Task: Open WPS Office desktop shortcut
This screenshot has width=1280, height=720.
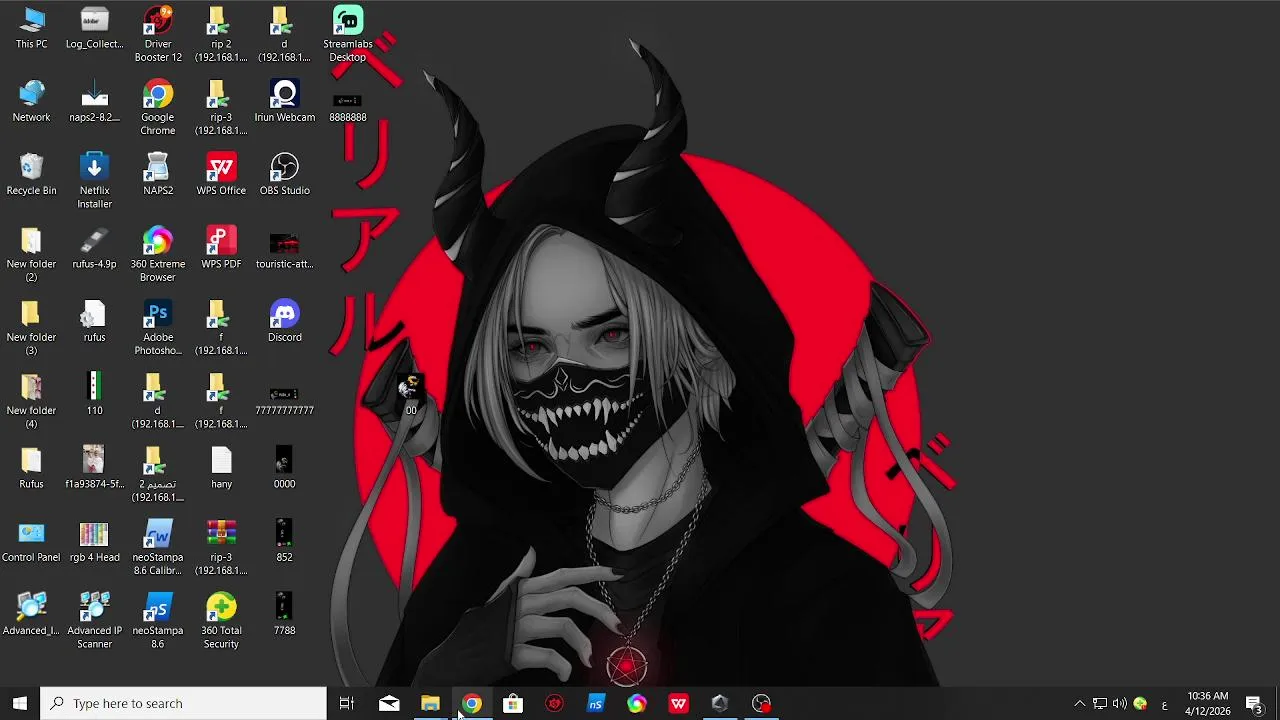Action: coord(221,174)
